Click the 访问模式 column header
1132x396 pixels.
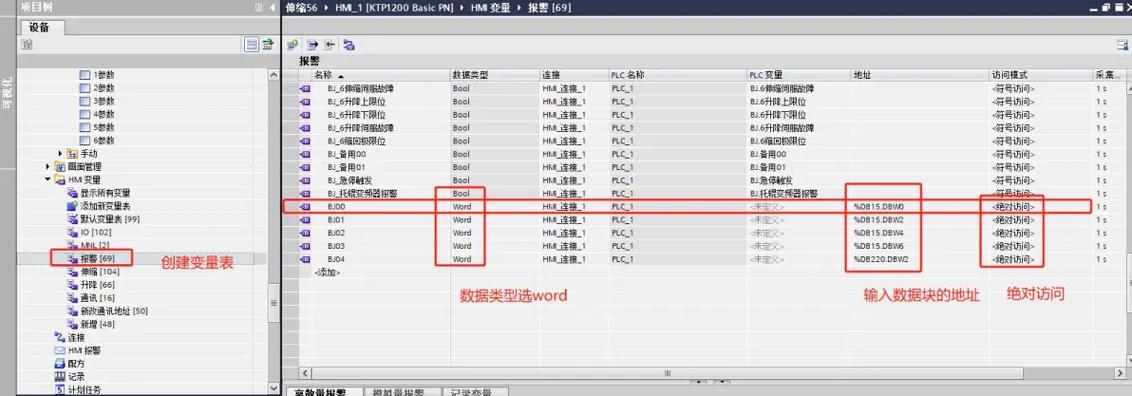tap(1040, 75)
